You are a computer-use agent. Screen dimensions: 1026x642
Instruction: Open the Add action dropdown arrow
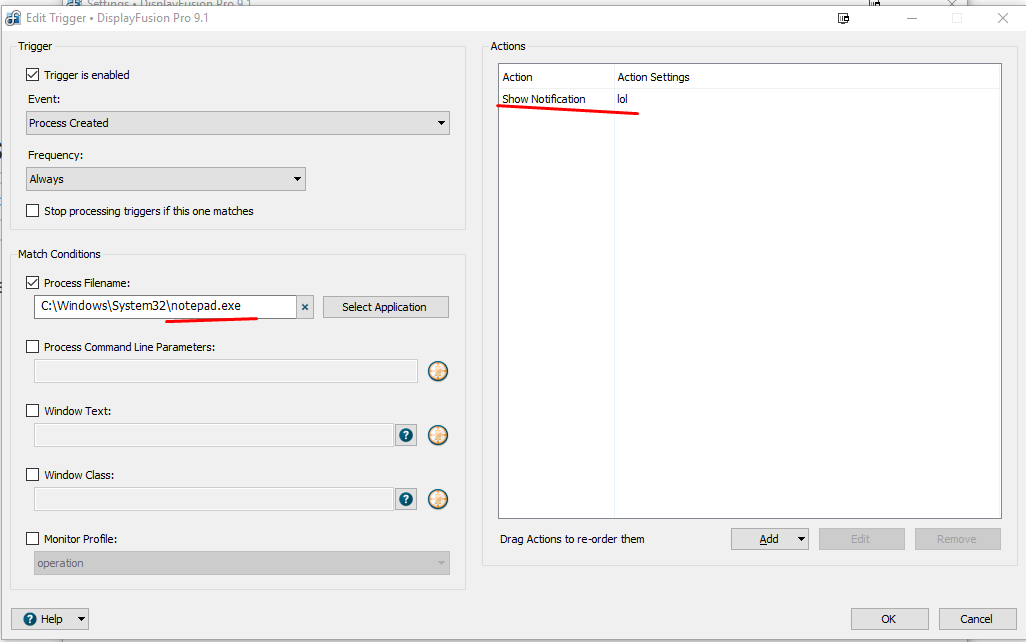(x=802, y=539)
